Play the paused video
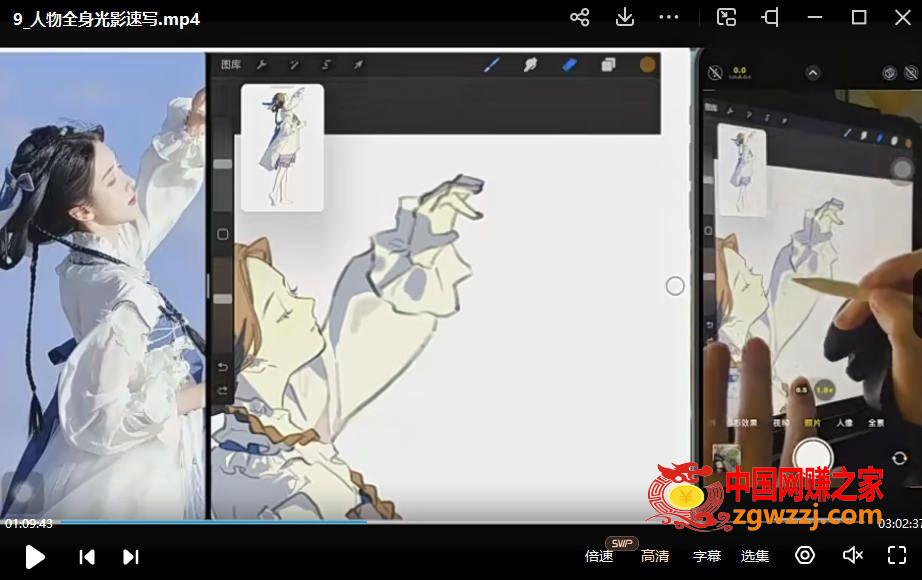922x580 pixels. [35, 556]
